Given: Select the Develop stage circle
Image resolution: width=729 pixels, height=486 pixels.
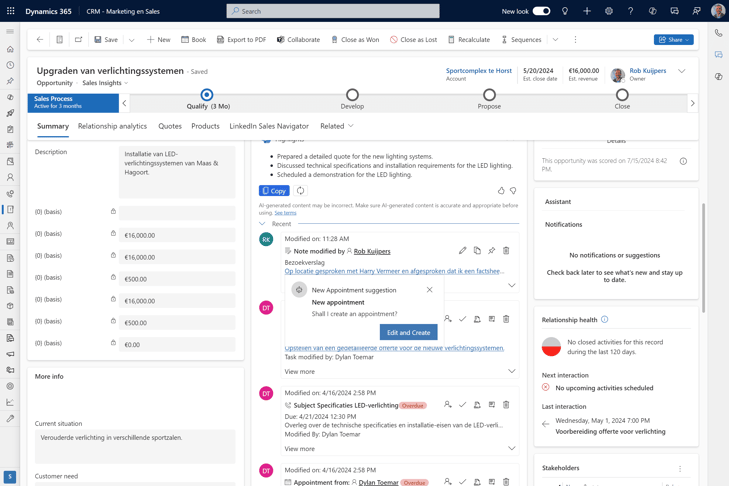Looking at the screenshot, I should 352,95.
